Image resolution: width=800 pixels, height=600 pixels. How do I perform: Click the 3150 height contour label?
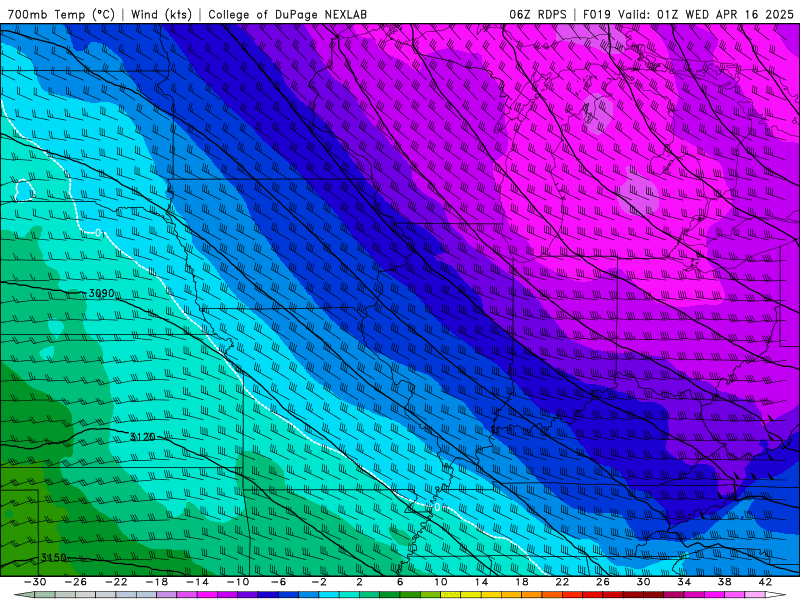[54, 558]
